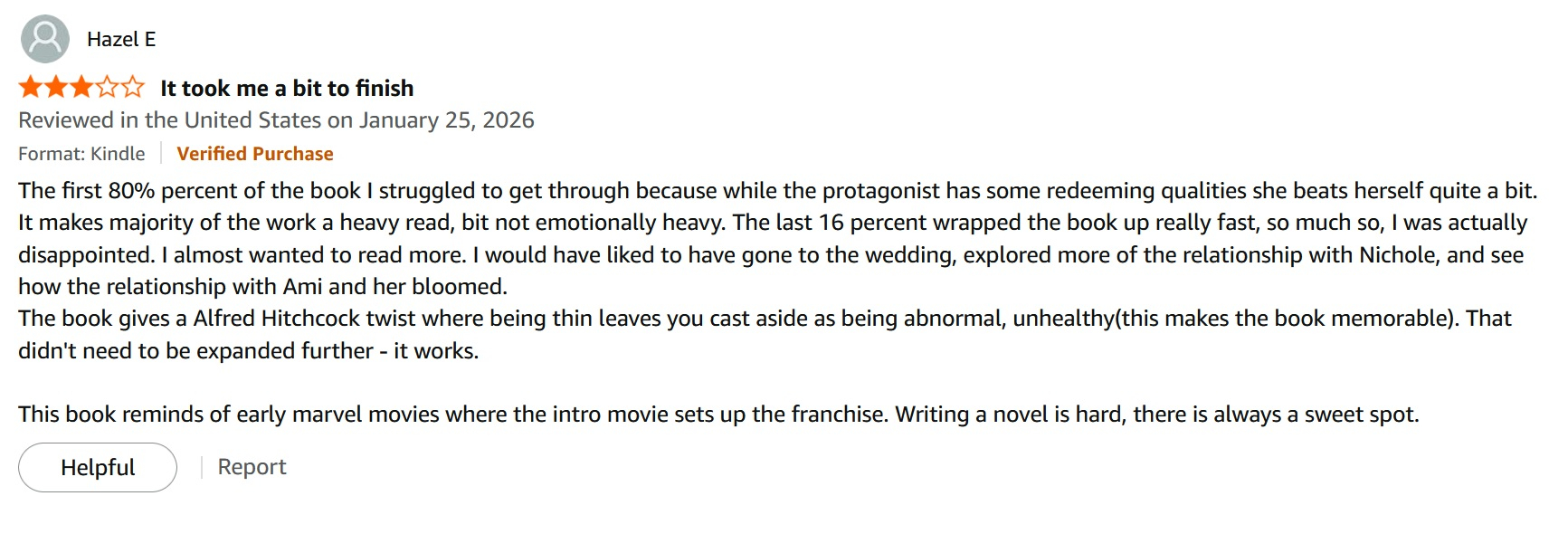The width and height of the screenshot is (1568, 534).
Task: Click the line about relationship with Ami
Action: 262,287
